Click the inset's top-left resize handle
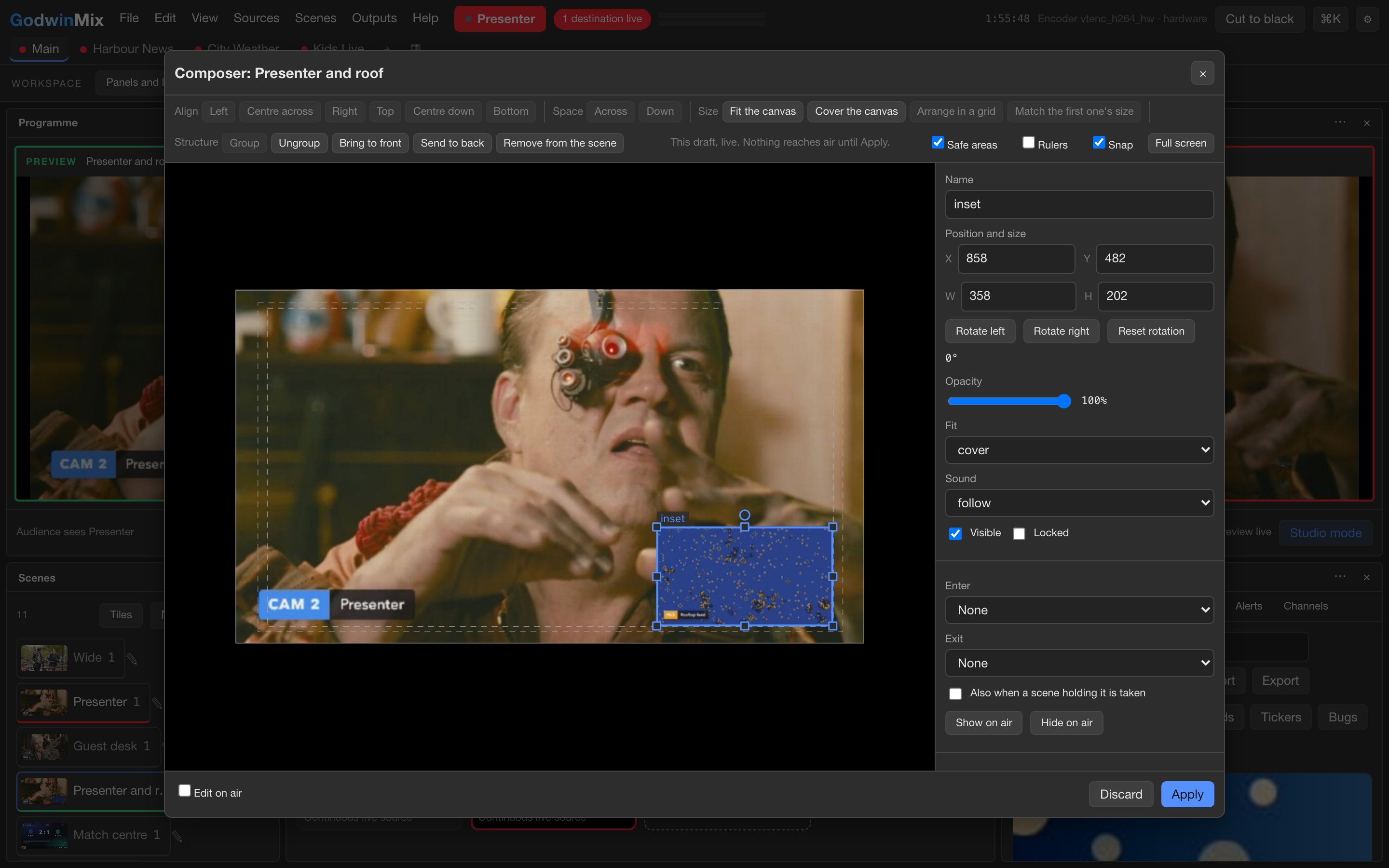This screenshot has height=868, width=1389. pos(656,527)
